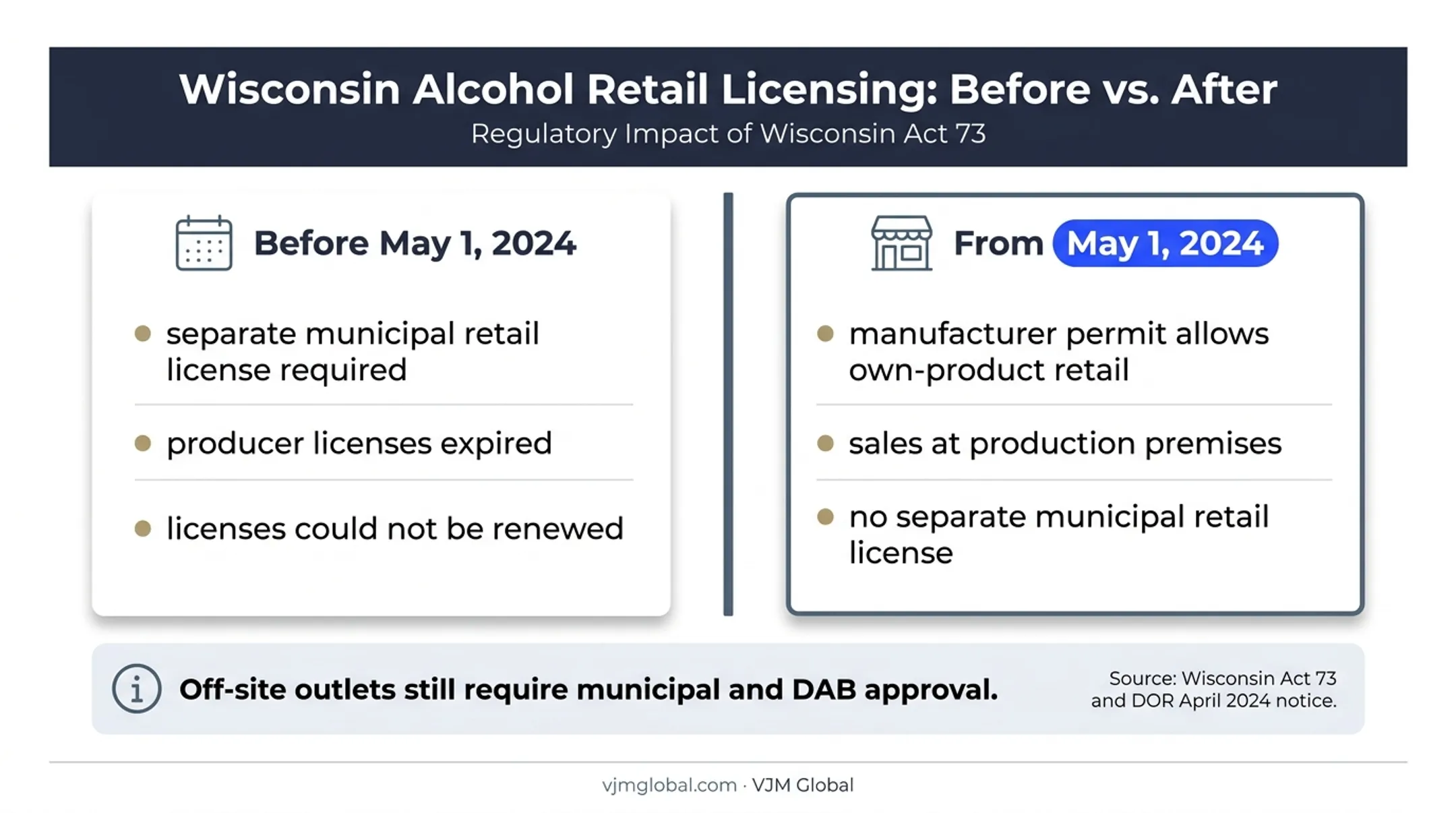
Task: Click the bullet dot next to producer licenses expired
Action: click(143, 443)
